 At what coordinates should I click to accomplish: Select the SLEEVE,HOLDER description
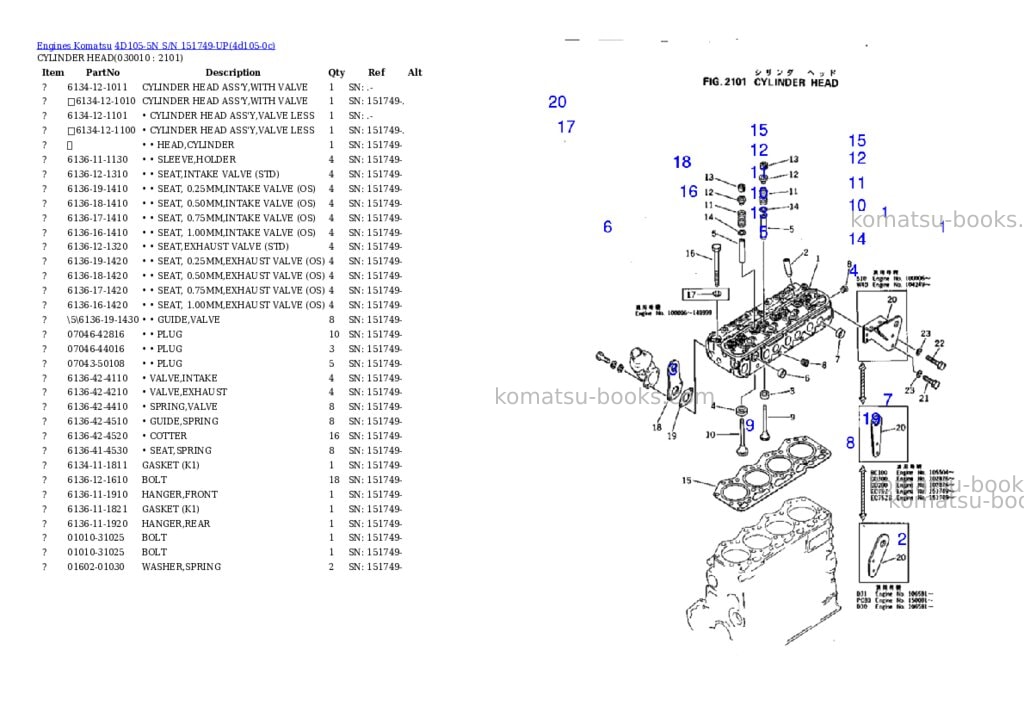point(197,159)
